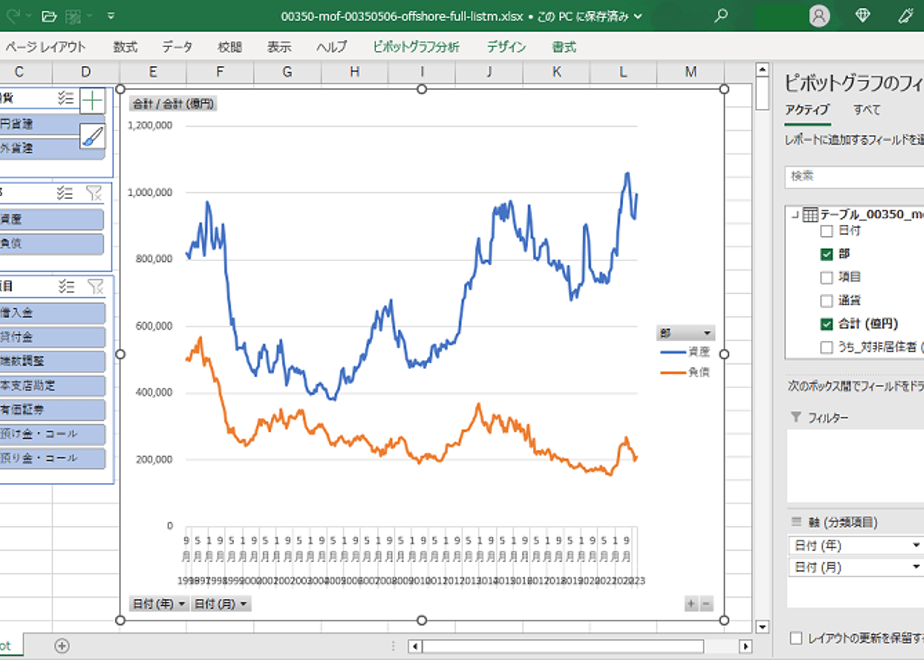The image size is (924, 660).
Task: Open the 表示 ribbon tab
Action: pos(279,47)
